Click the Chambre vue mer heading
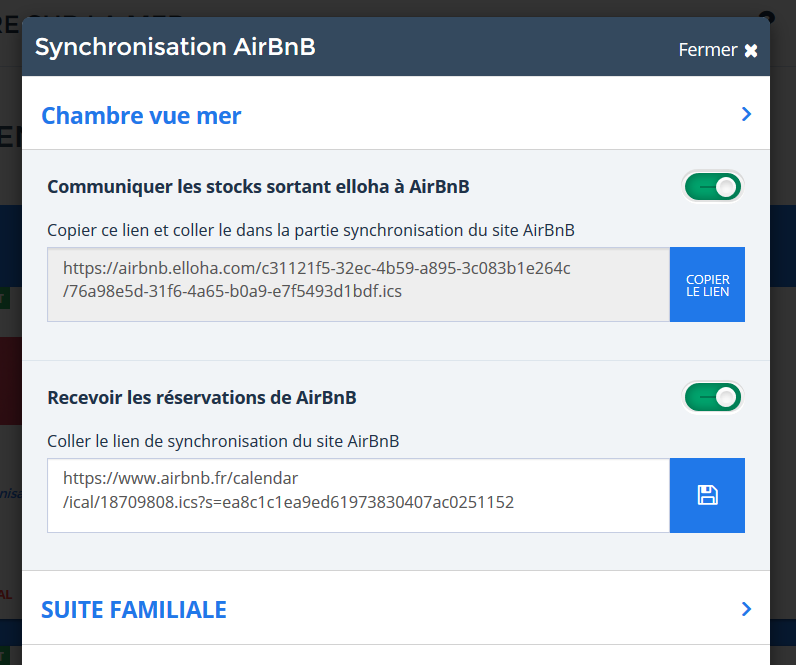The height and width of the screenshot is (665, 796). [x=141, y=115]
